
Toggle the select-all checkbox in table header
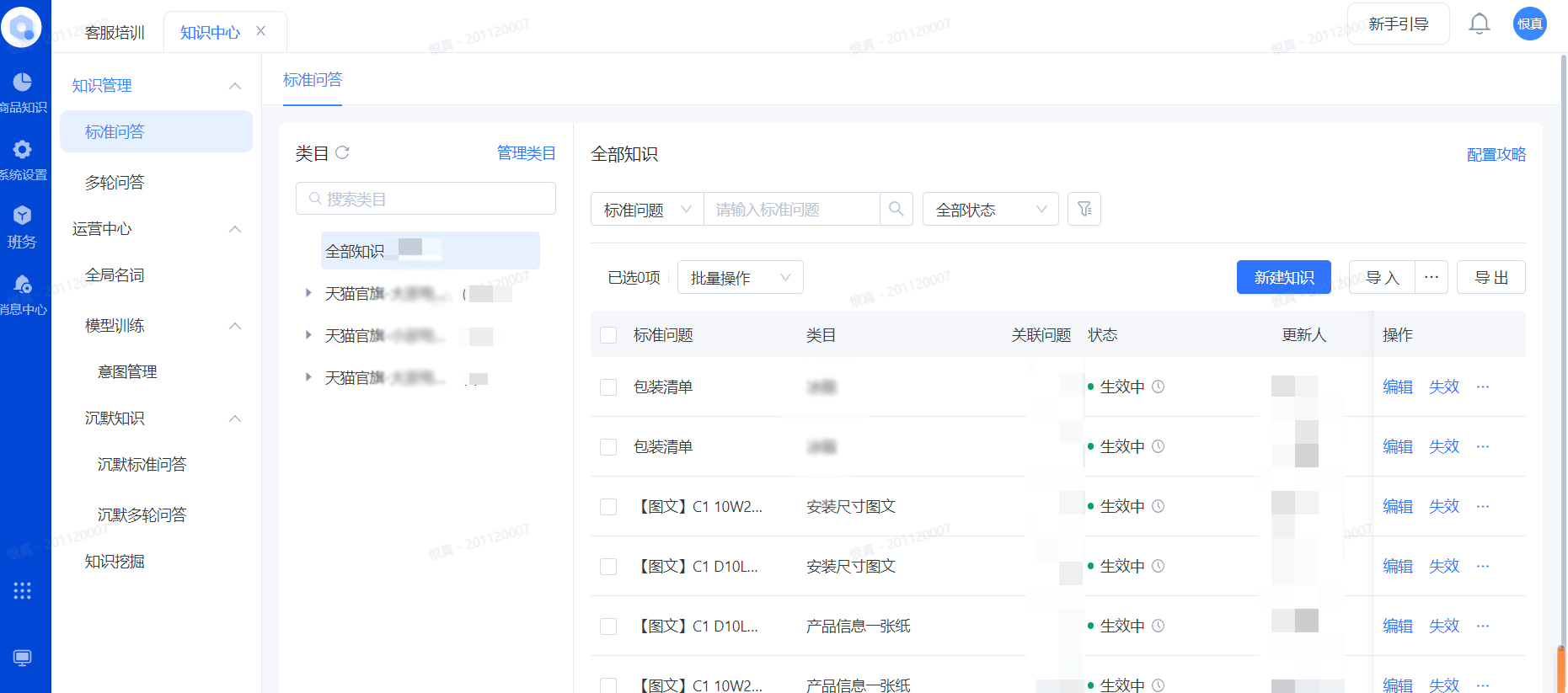pos(608,335)
